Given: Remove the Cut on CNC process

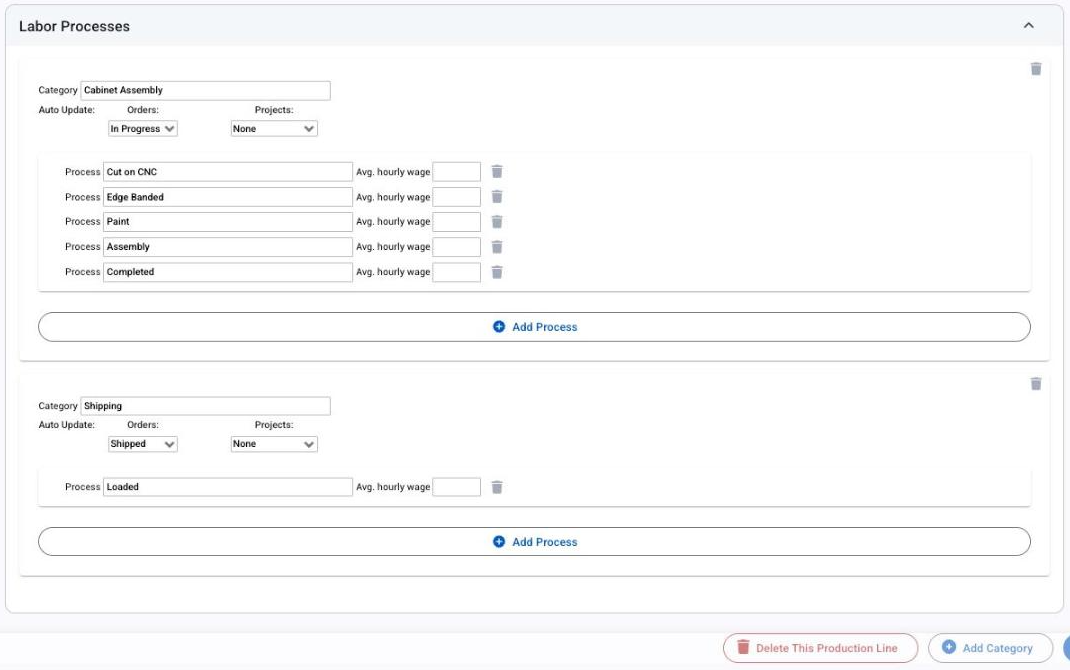Looking at the screenshot, I should tap(497, 172).
